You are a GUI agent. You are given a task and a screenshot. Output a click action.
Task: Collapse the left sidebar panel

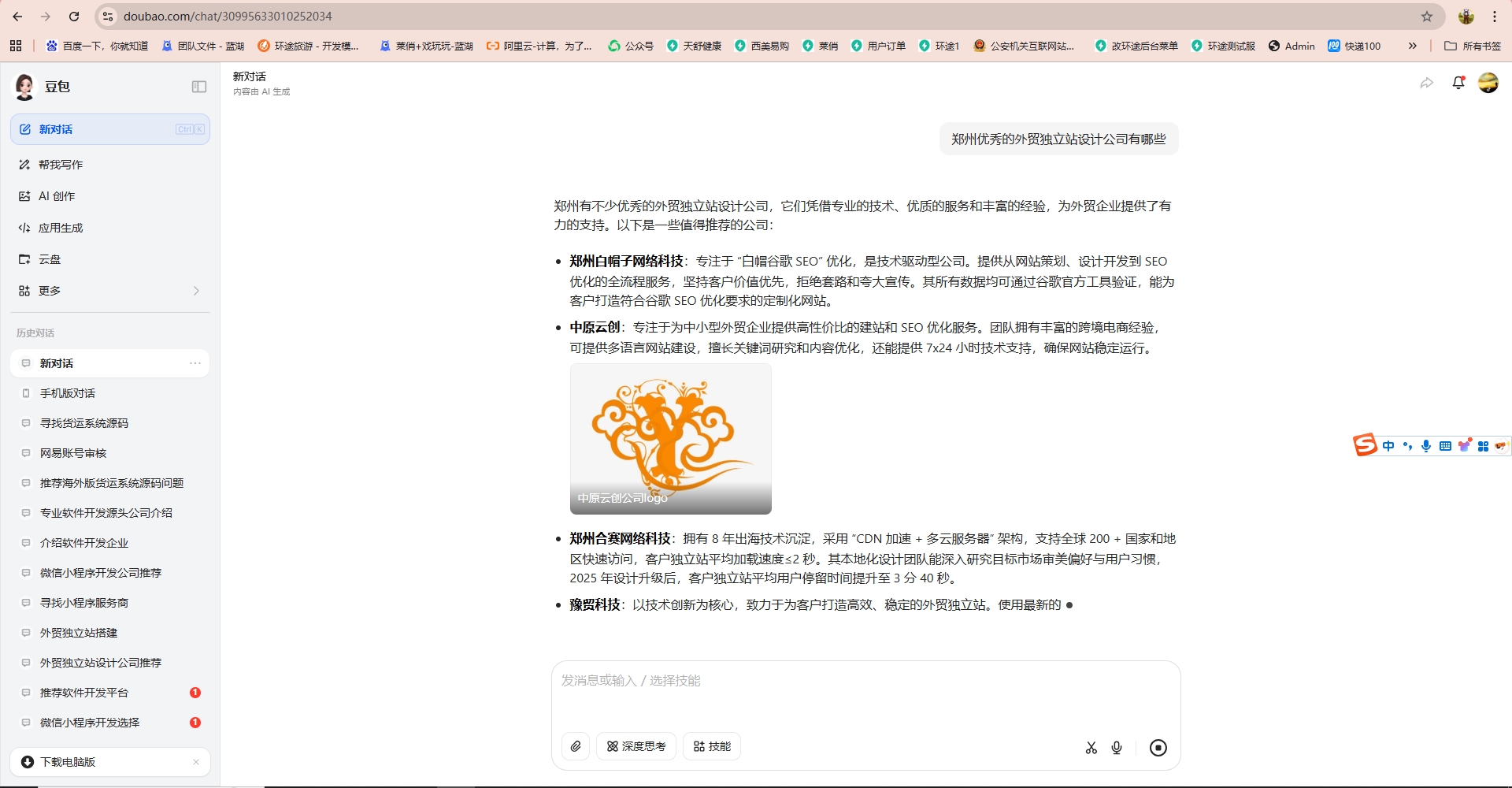tap(198, 86)
